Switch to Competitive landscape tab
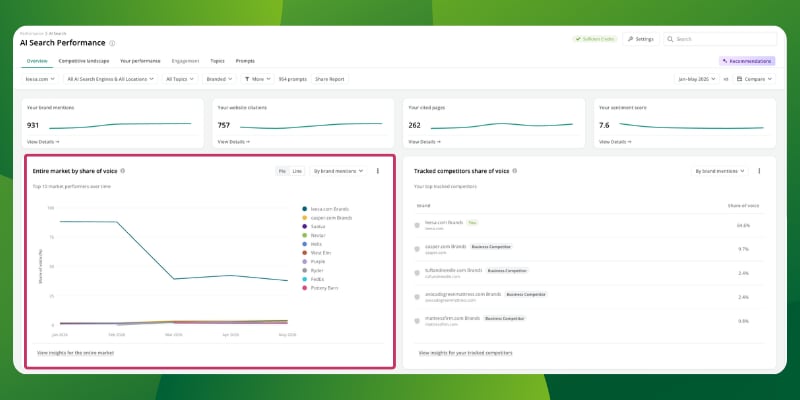Viewport: 800px width, 400px height. (84, 61)
